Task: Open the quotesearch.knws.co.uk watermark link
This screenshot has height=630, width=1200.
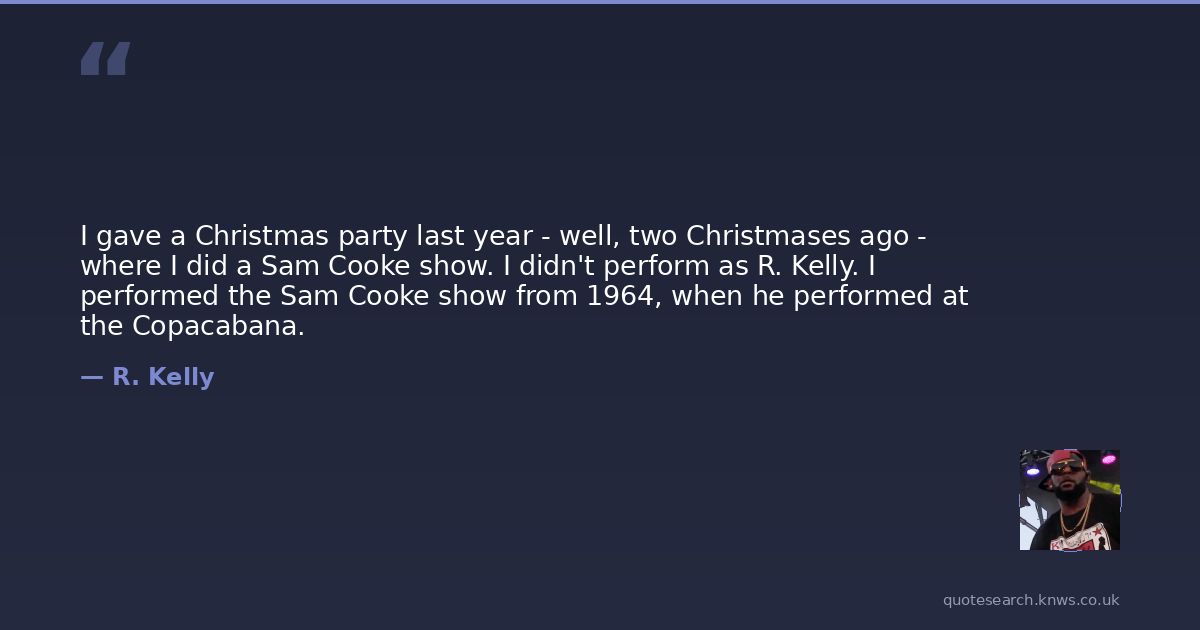Action: pyautogui.click(x=1030, y=600)
